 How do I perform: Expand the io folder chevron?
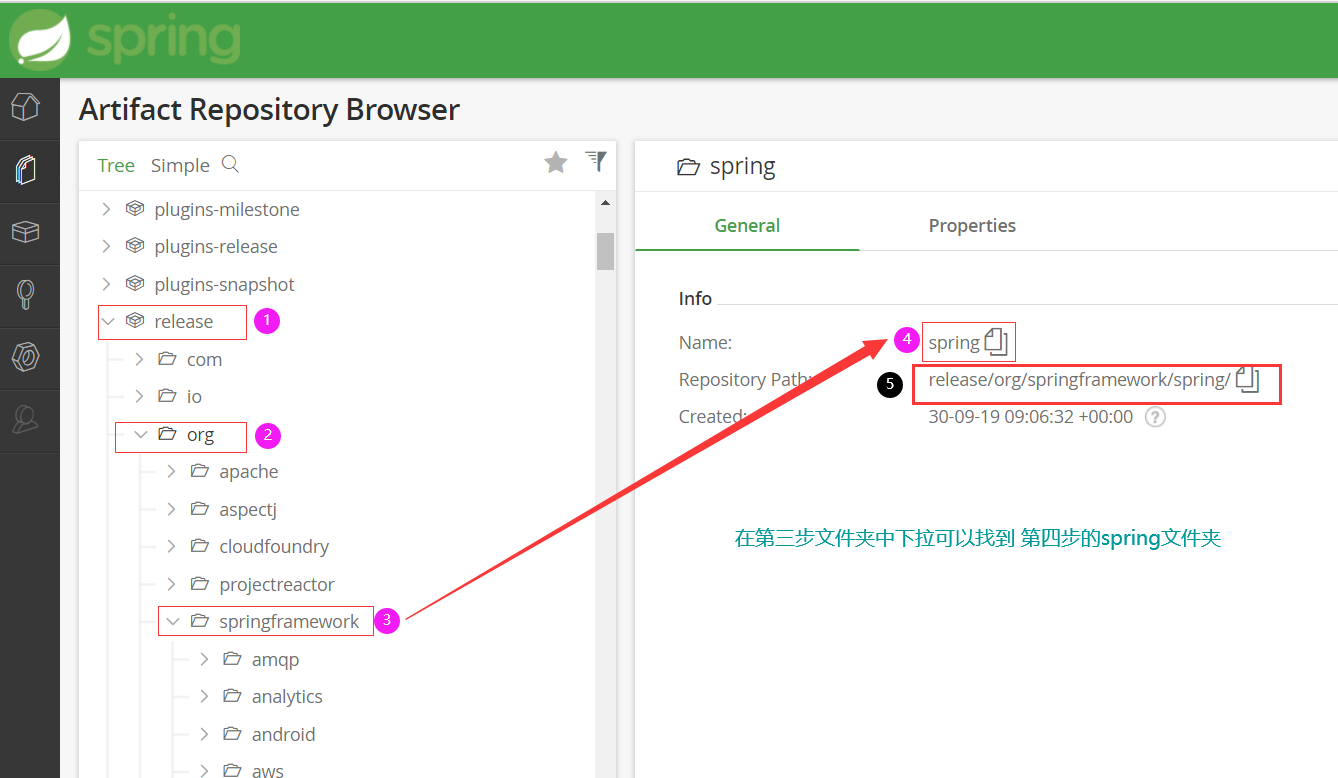pos(140,396)
